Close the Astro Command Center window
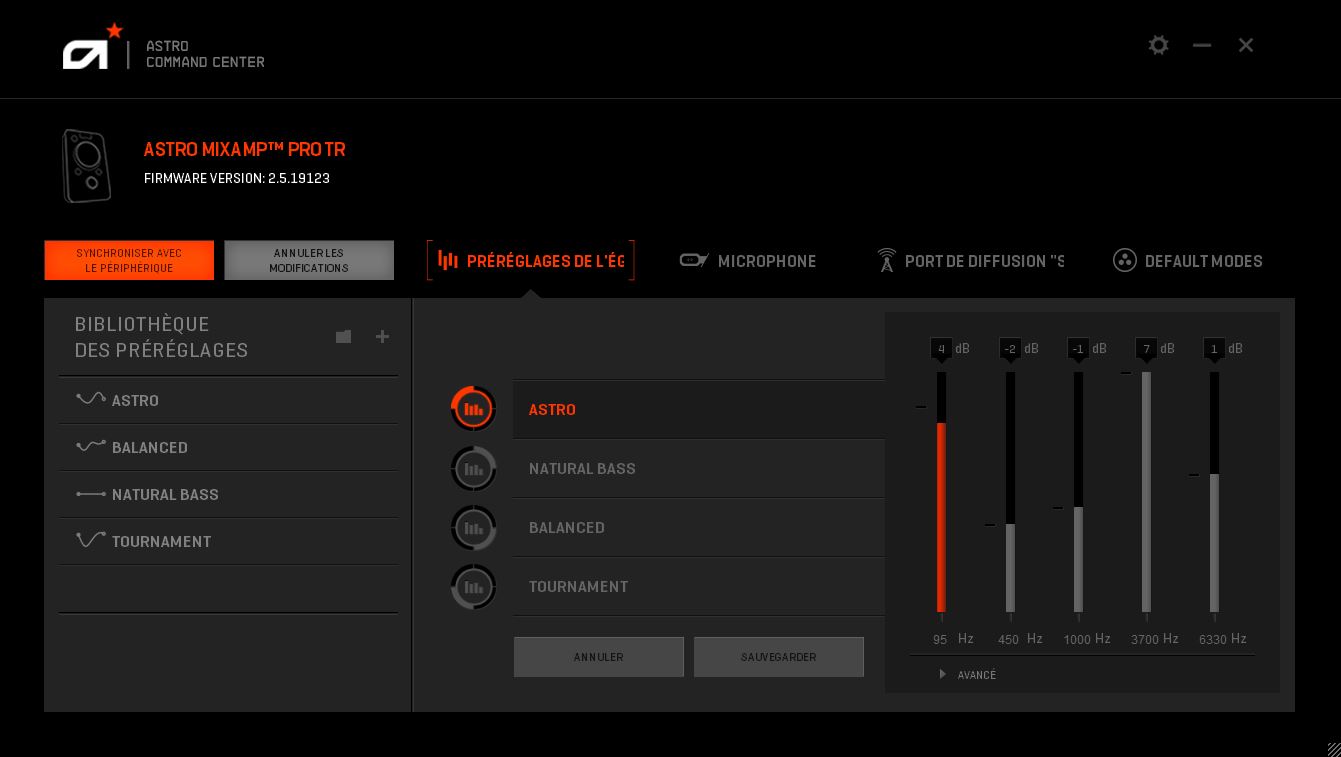Screen dimensions: 1341x757 1246,45
